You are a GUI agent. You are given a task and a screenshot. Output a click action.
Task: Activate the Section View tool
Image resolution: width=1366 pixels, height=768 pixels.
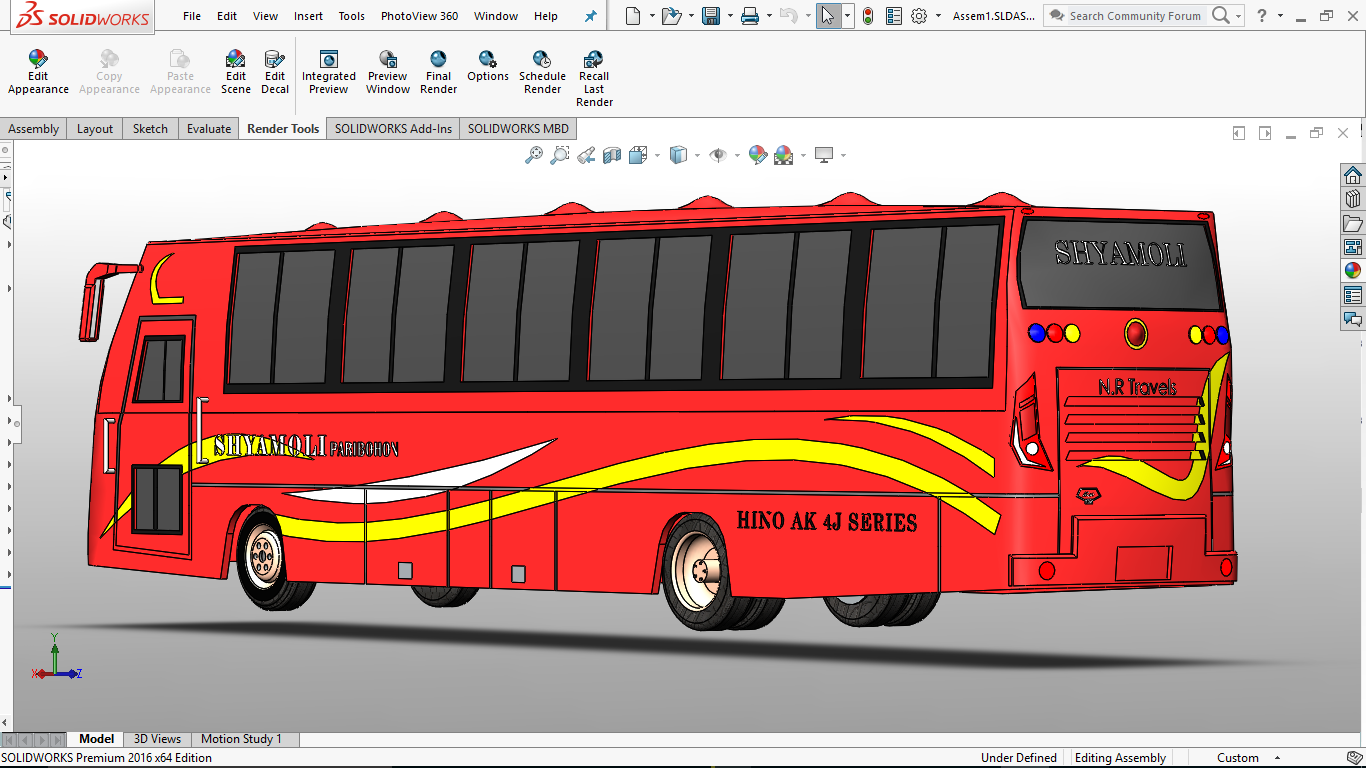coord(612,155)
